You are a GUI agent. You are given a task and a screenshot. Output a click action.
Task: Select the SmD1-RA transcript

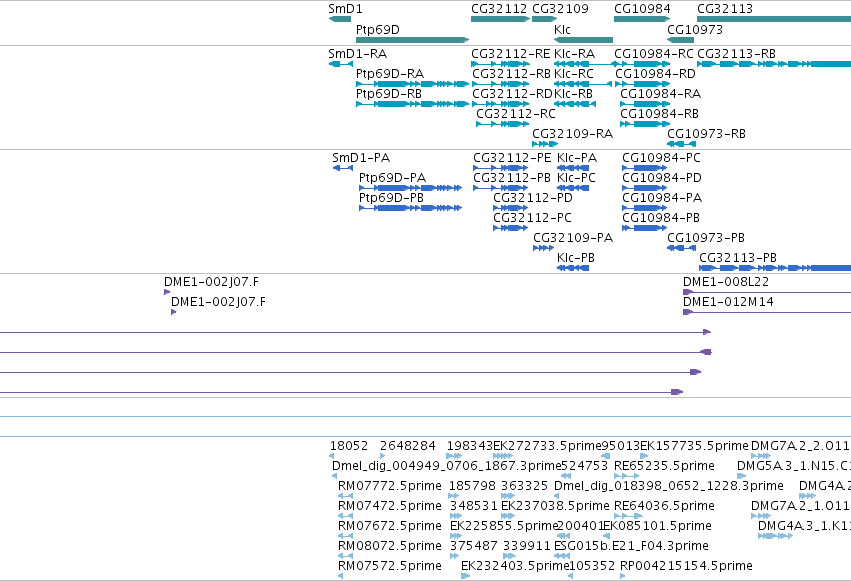click(340, 64)
